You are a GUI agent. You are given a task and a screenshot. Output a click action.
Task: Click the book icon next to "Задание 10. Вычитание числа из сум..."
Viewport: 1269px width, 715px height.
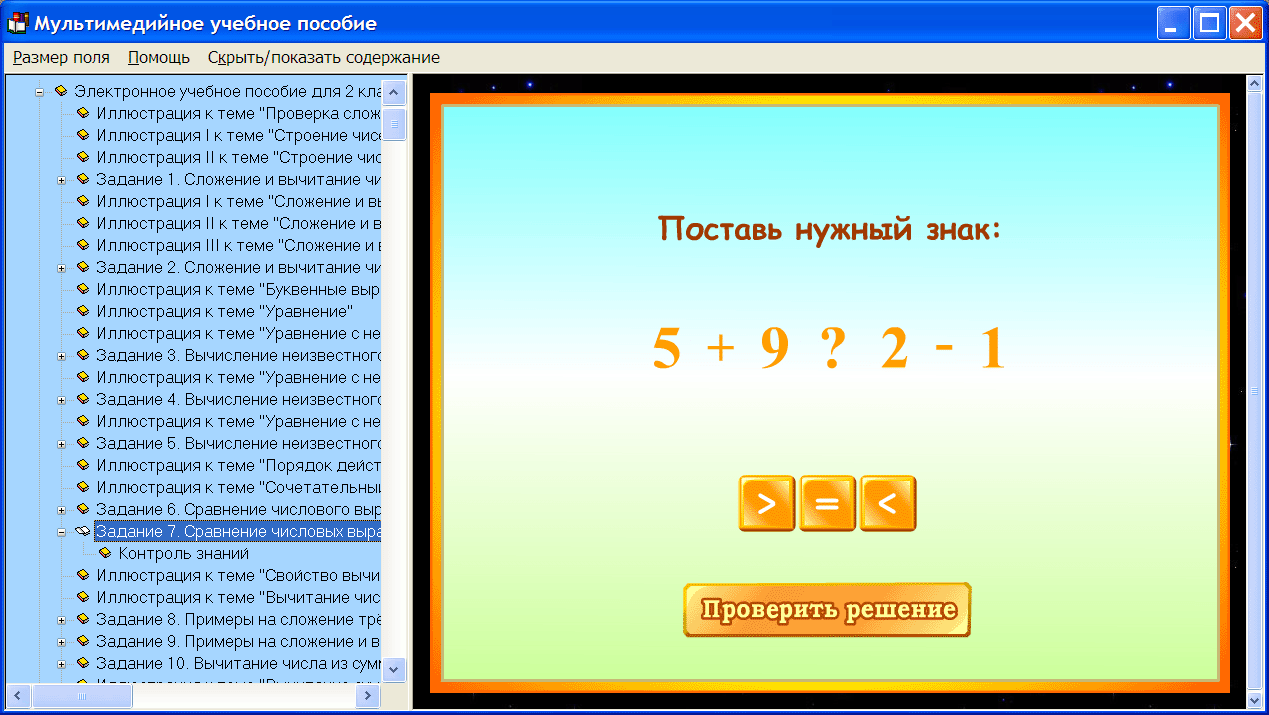click(x=84, y=663)
